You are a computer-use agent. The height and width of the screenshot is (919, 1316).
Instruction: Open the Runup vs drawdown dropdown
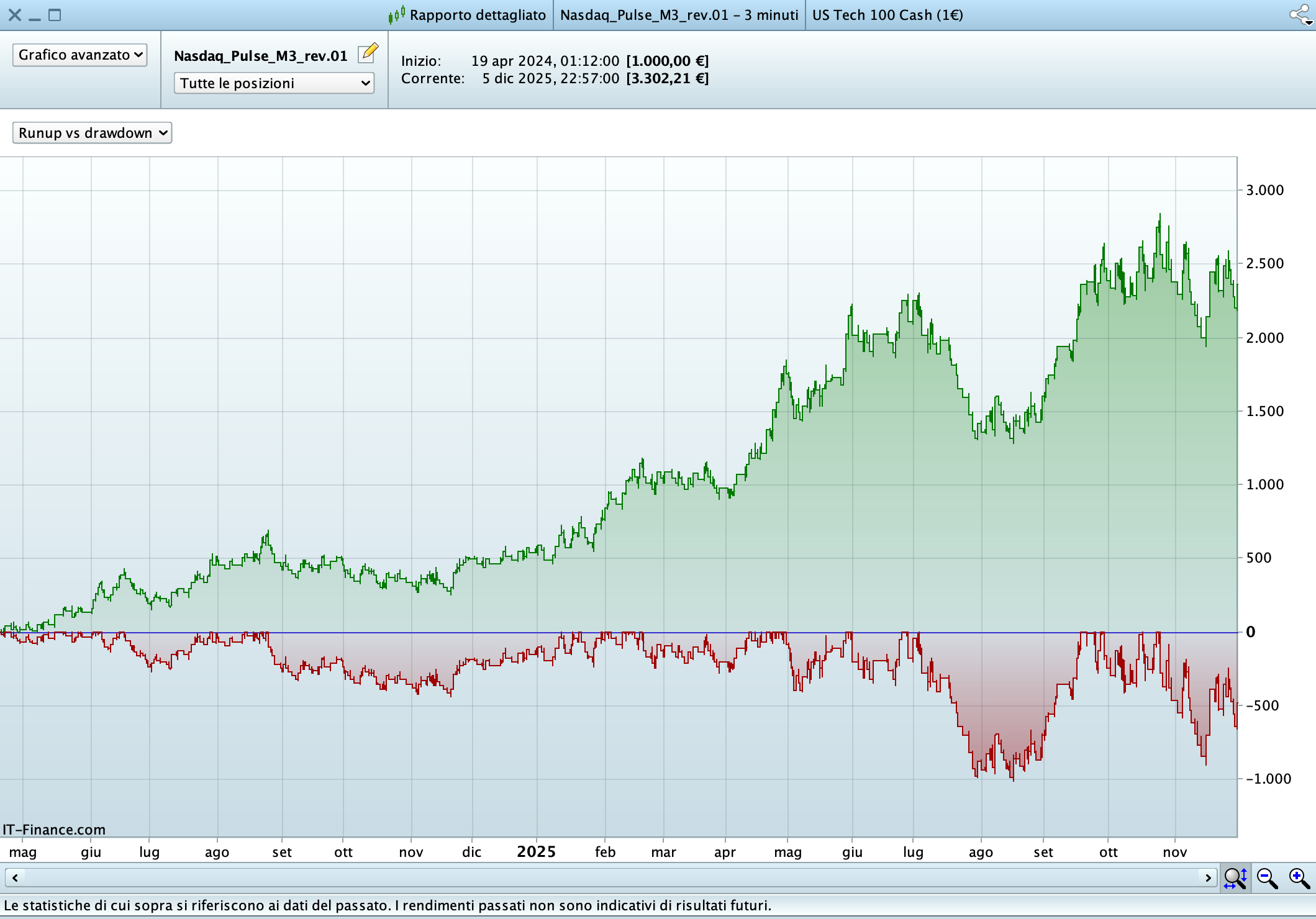tap(92, 133)
